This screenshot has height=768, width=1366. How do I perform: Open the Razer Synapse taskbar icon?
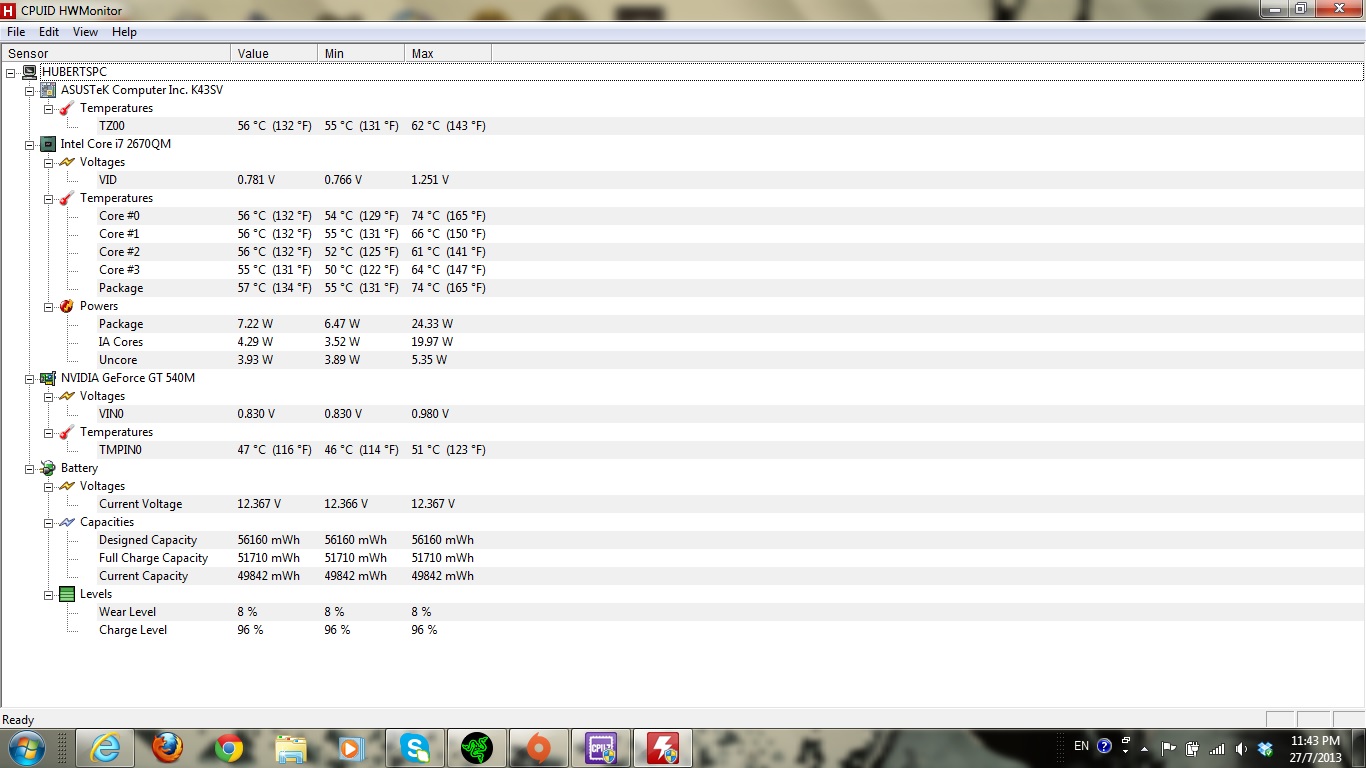click(x=477, y=747)
